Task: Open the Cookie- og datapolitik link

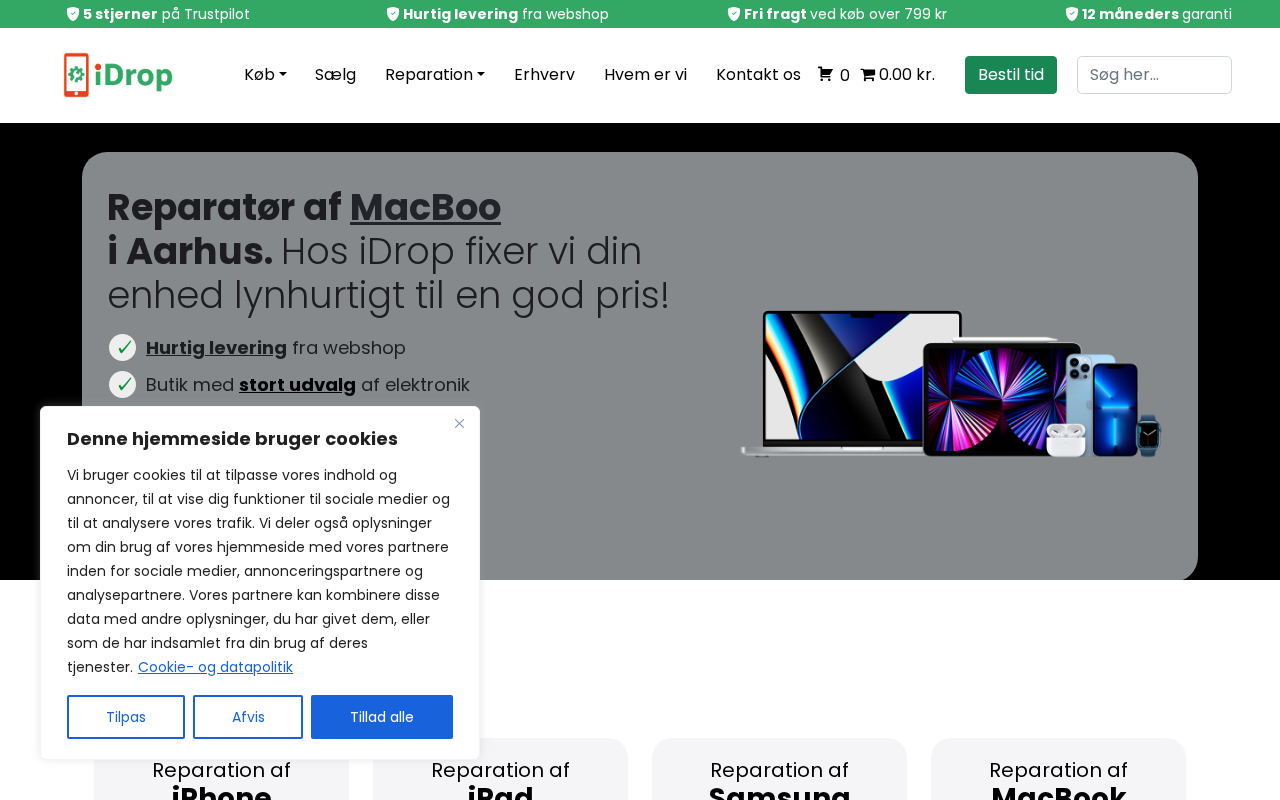Action: click(x=215, y=667)
